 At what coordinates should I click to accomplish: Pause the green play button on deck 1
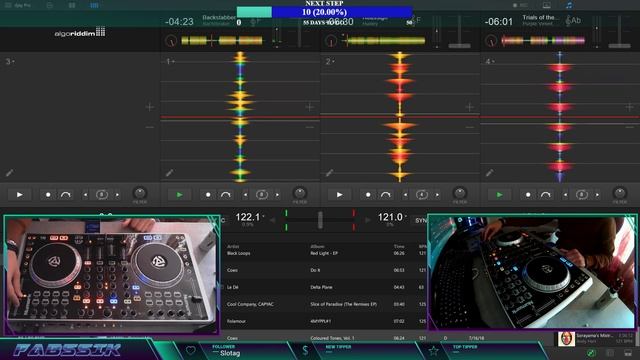[180, 195]
